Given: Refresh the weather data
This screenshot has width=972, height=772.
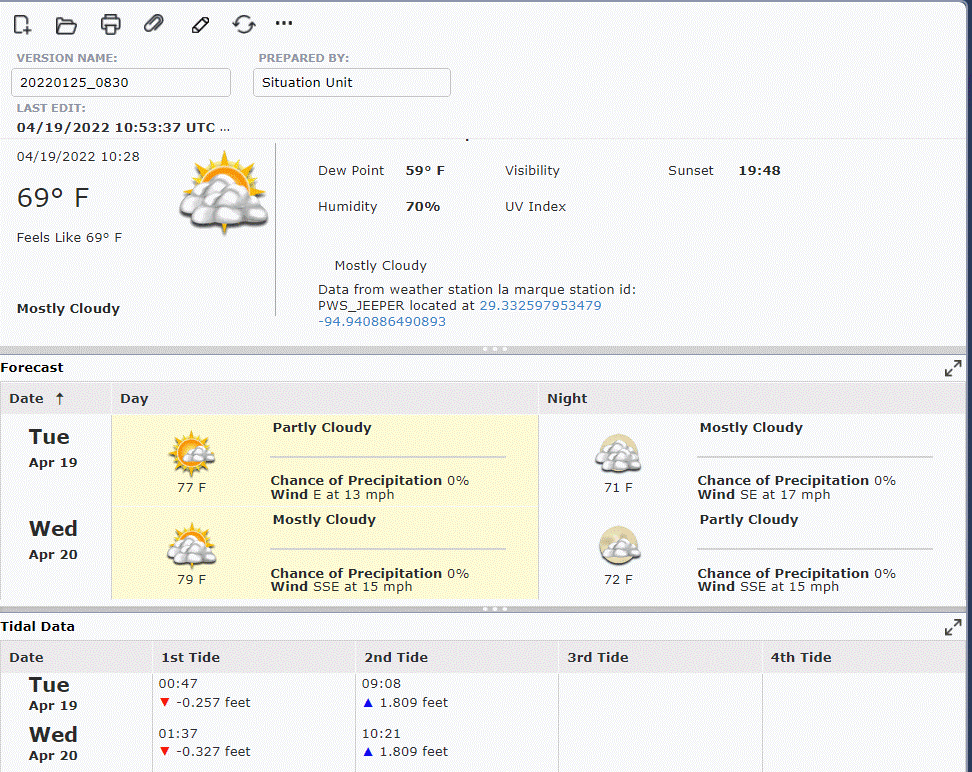Looking at the screenshot, I should click(x=244, y=24).
